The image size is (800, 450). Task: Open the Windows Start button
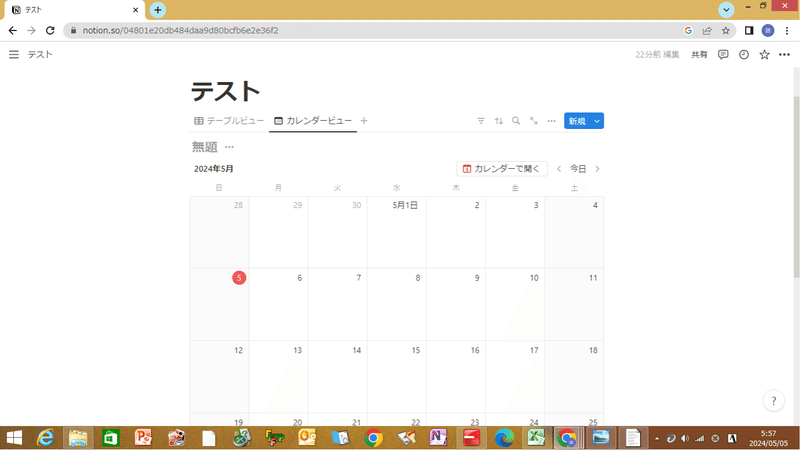point(14,438)
